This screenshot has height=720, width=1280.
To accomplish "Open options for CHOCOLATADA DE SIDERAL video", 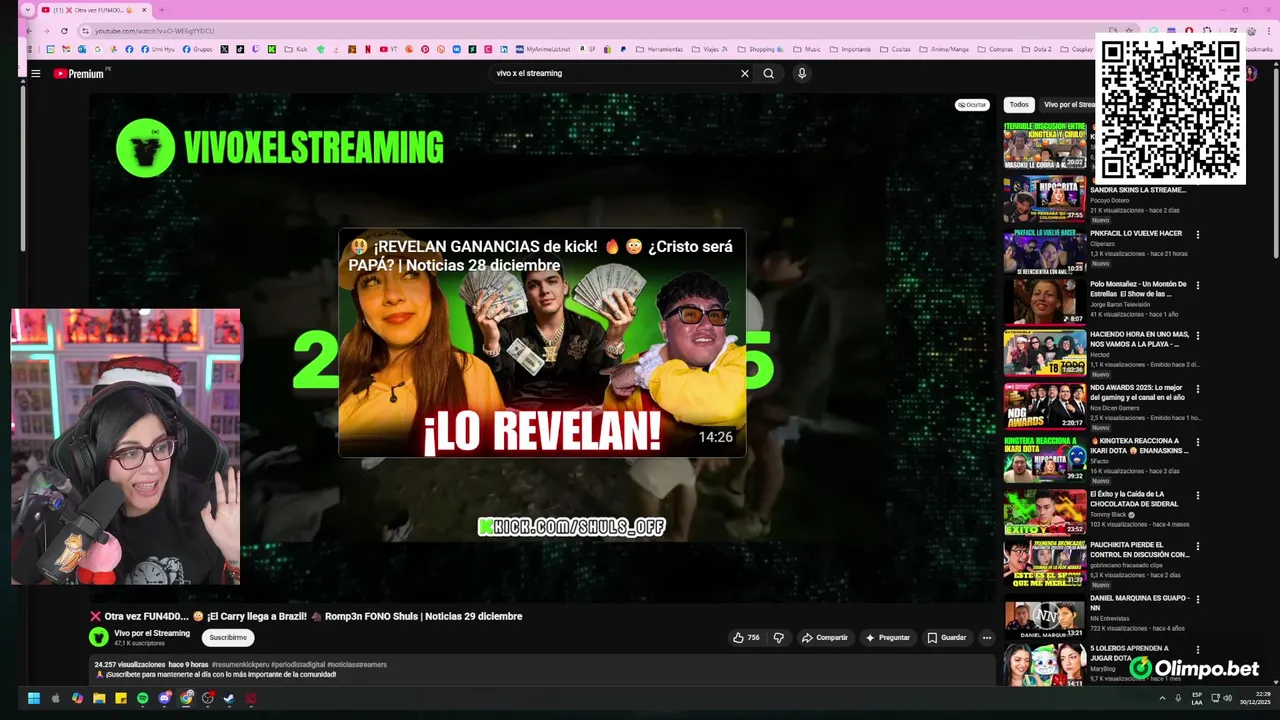I will 1198,495.
